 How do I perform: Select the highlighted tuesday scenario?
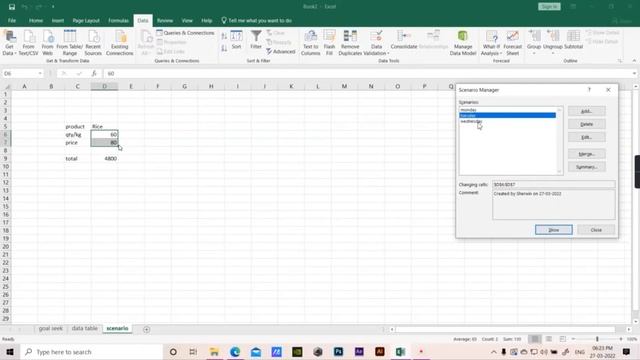(507, 116)
